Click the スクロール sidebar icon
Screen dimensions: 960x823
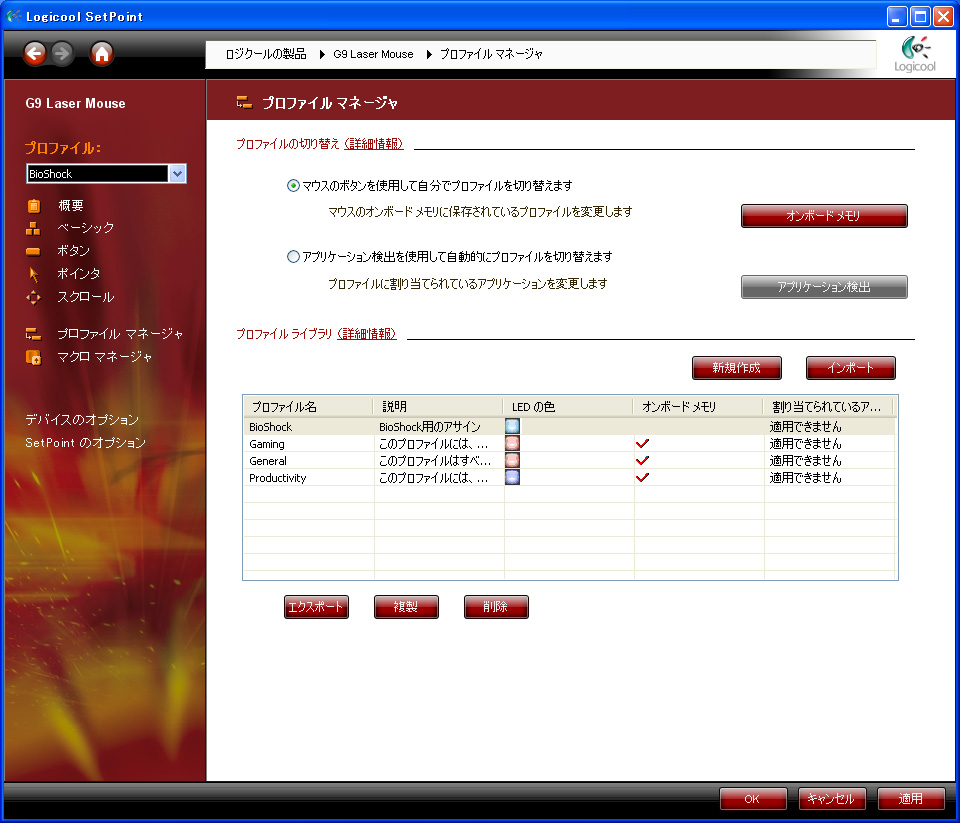pos(33,298)
